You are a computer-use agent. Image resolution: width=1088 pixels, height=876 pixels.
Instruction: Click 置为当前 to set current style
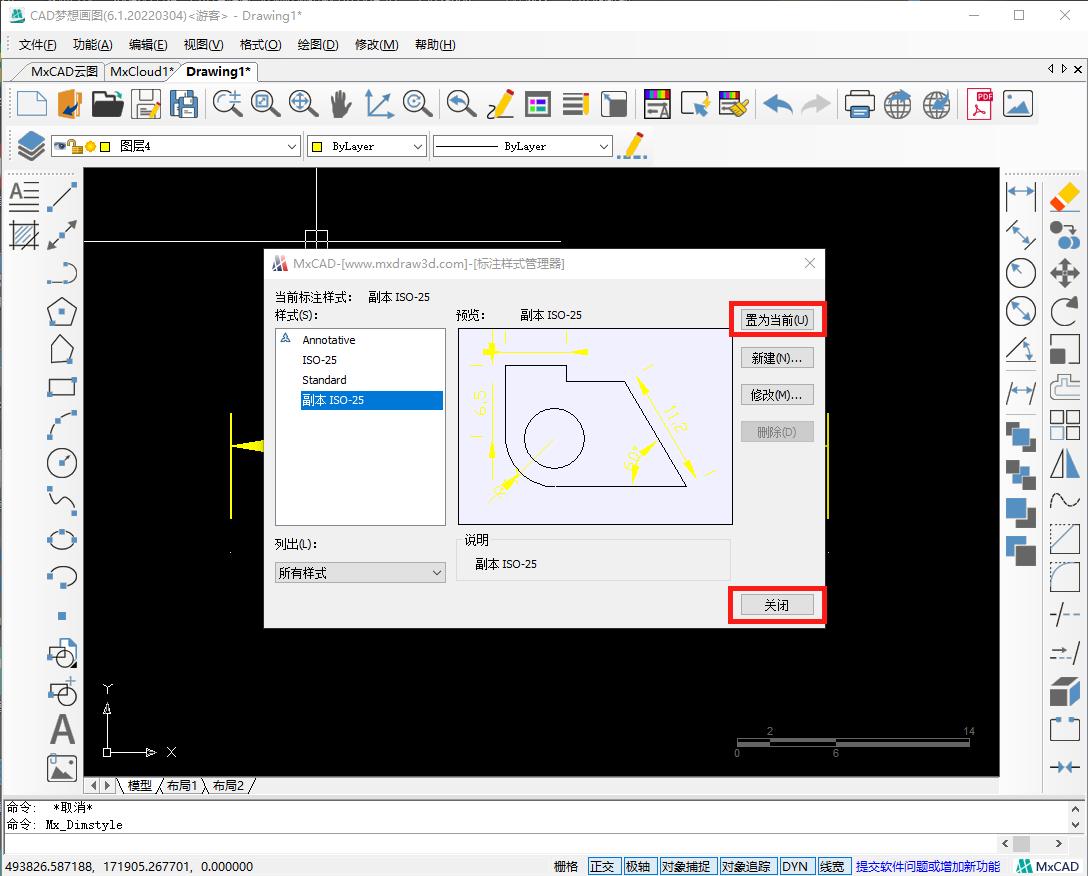[x=777, y=318]
